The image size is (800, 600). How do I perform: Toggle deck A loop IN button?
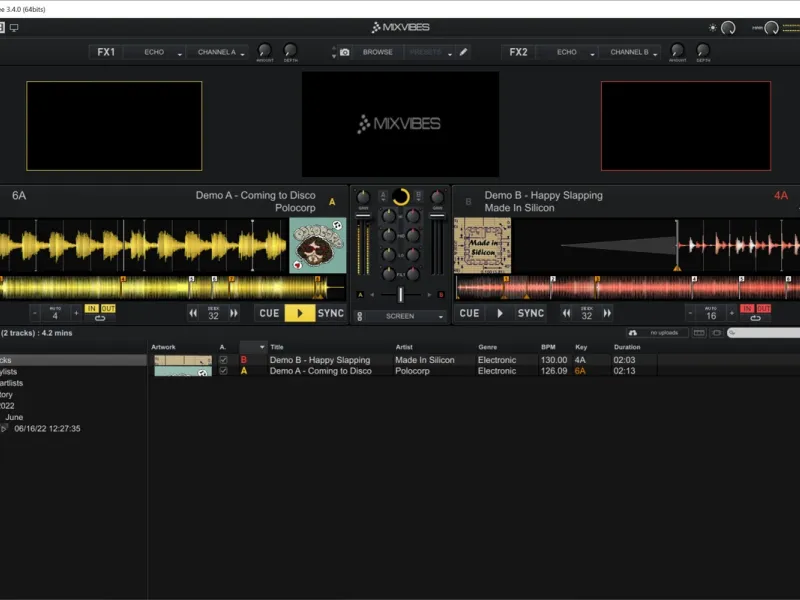click(x=91, y=309)
